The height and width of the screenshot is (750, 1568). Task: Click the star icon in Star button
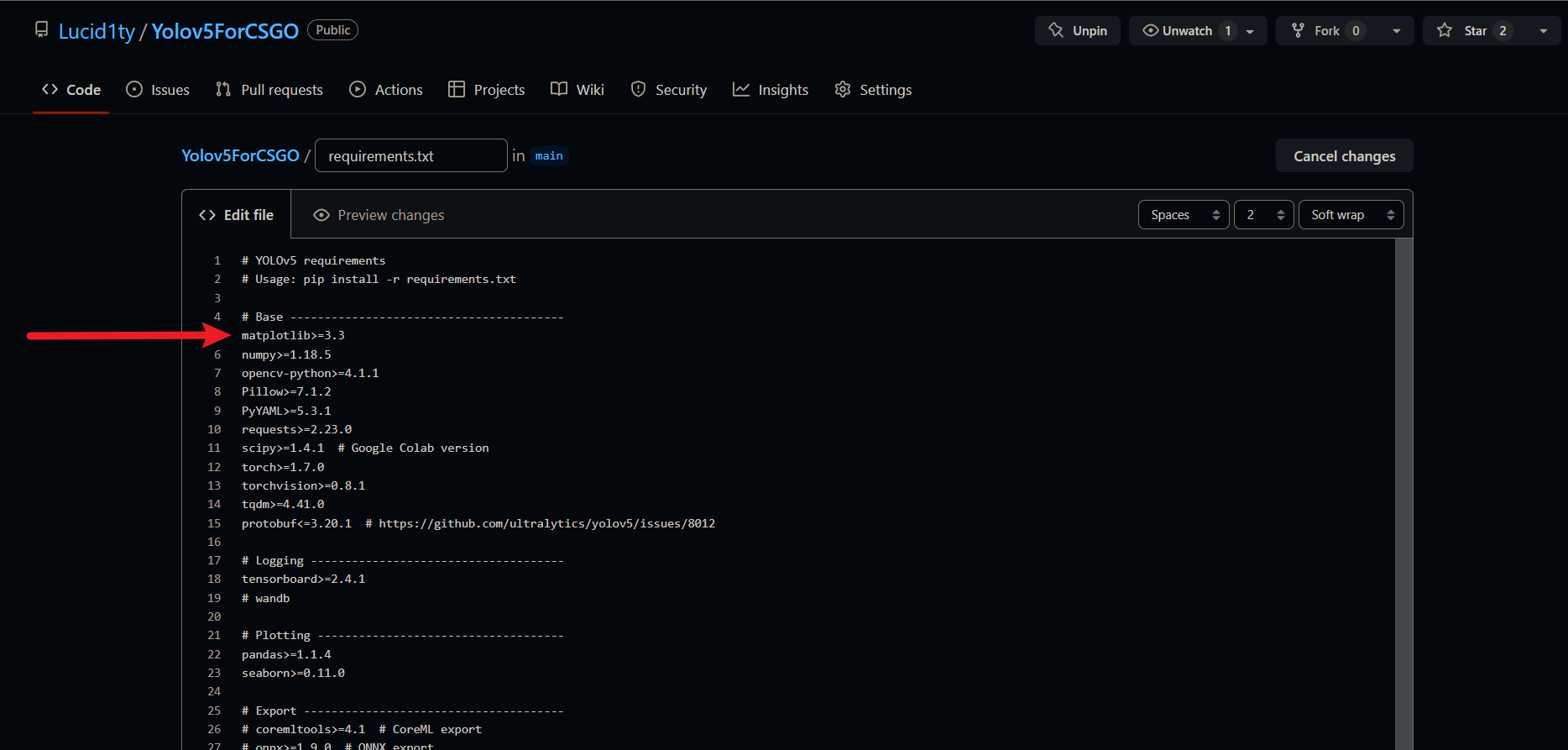pyautogui.click(x=1445, y=30)
